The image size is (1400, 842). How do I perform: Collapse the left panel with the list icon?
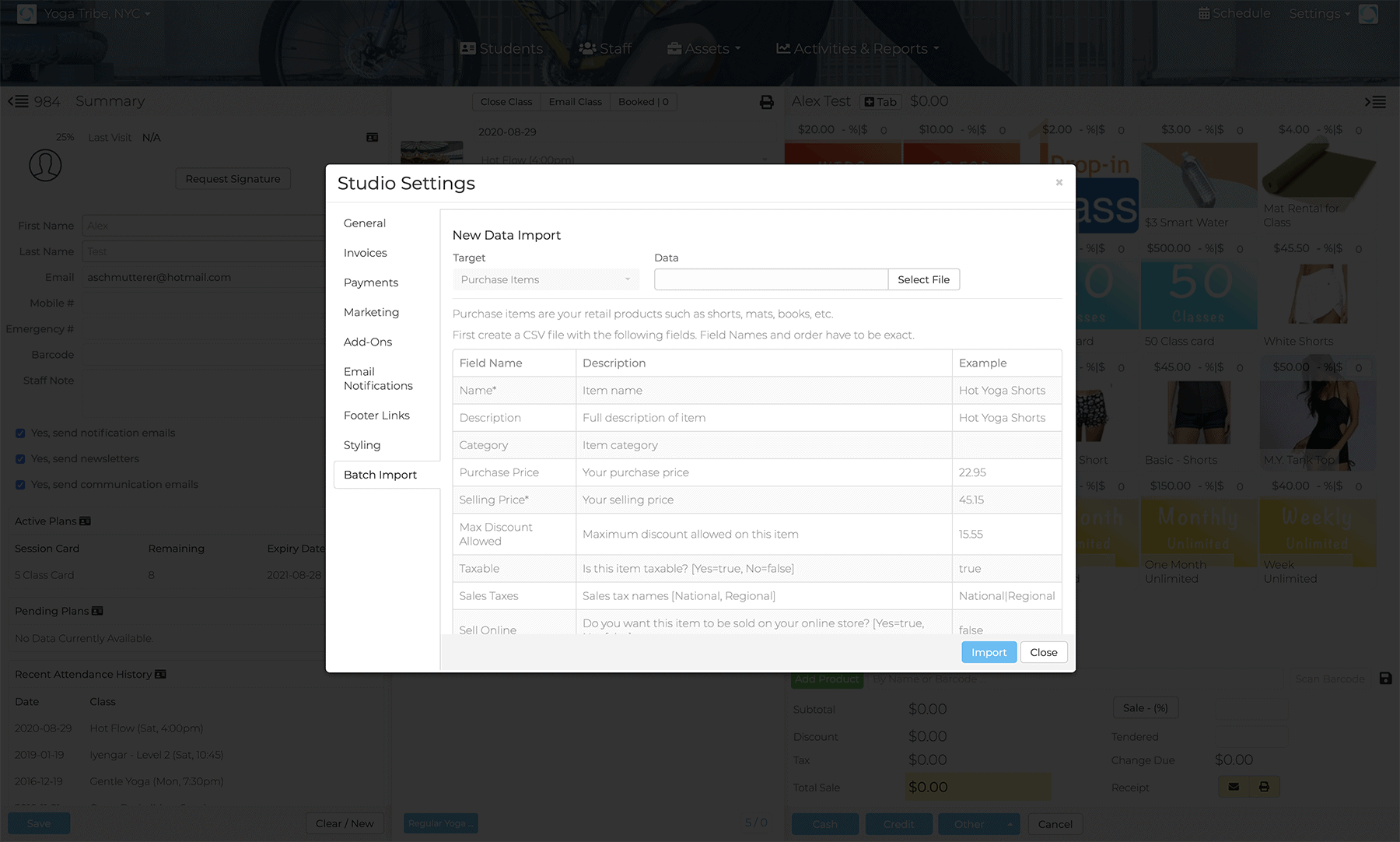click(18, 101)
